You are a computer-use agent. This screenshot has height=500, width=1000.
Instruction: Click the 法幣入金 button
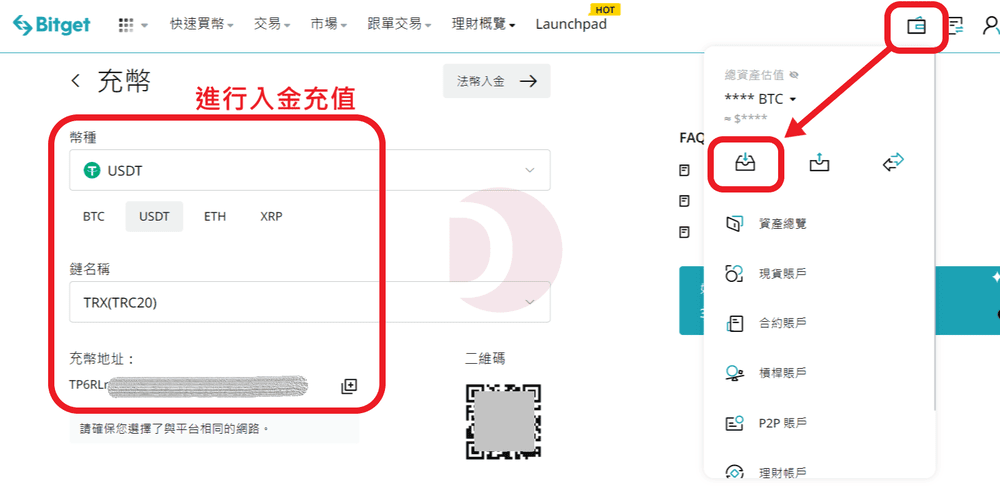click(x=497, y=81)
